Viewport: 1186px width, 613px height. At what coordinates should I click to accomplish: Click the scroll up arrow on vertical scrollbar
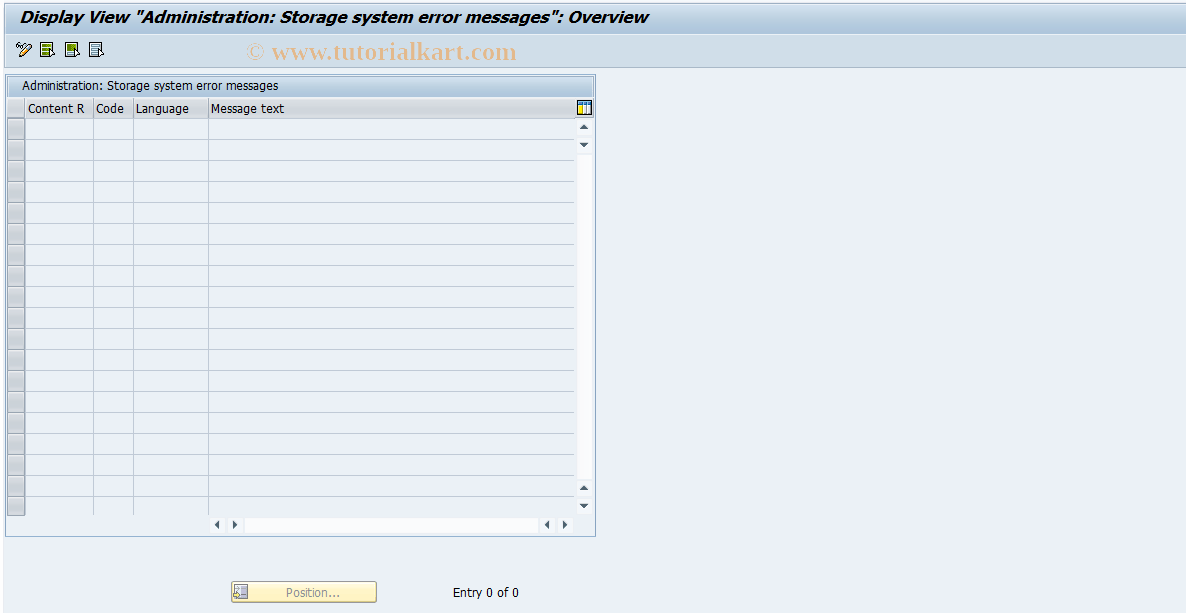(583, 126)
